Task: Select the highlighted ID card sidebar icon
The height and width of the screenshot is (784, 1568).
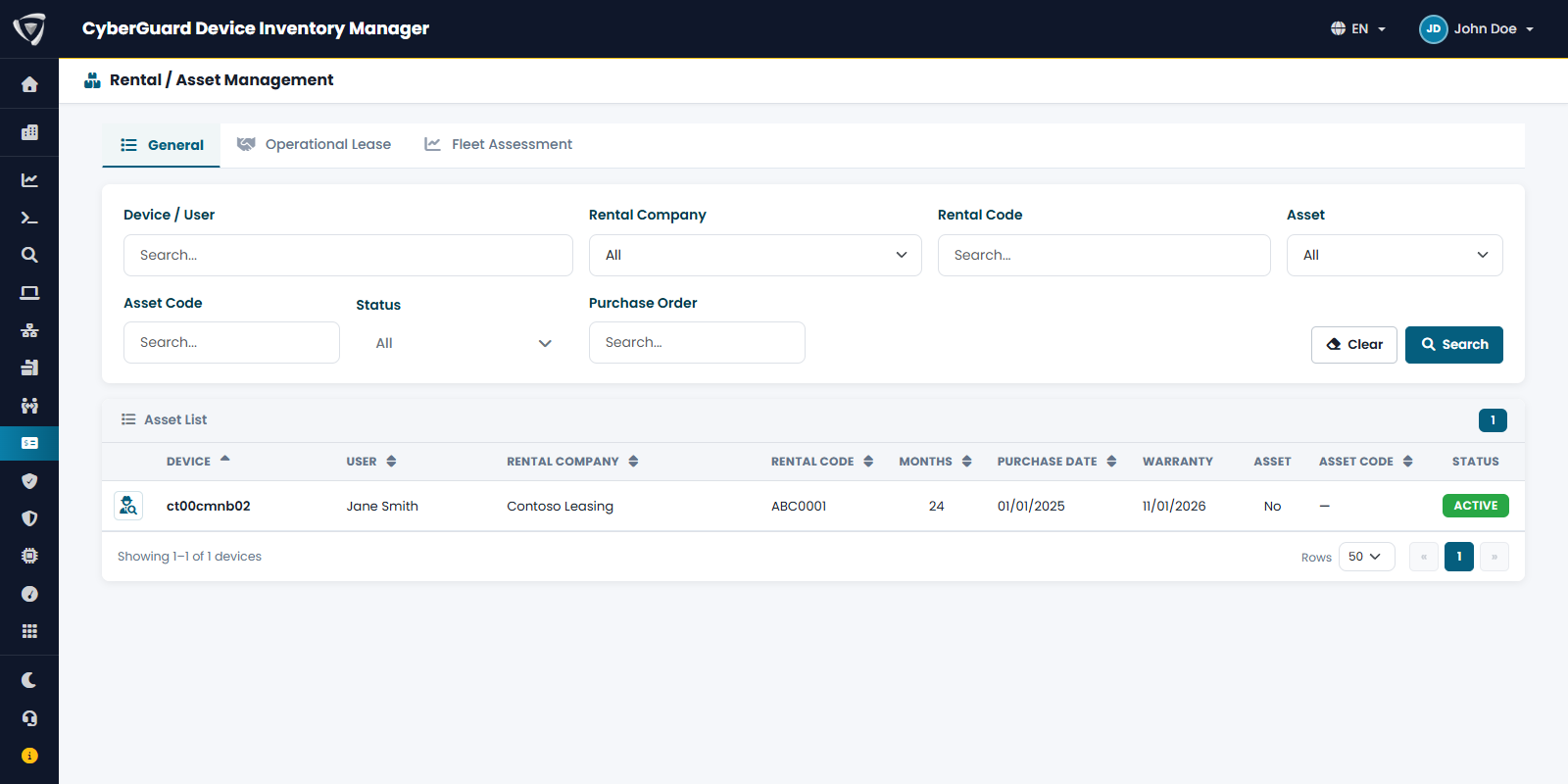Action: point(29,443)
